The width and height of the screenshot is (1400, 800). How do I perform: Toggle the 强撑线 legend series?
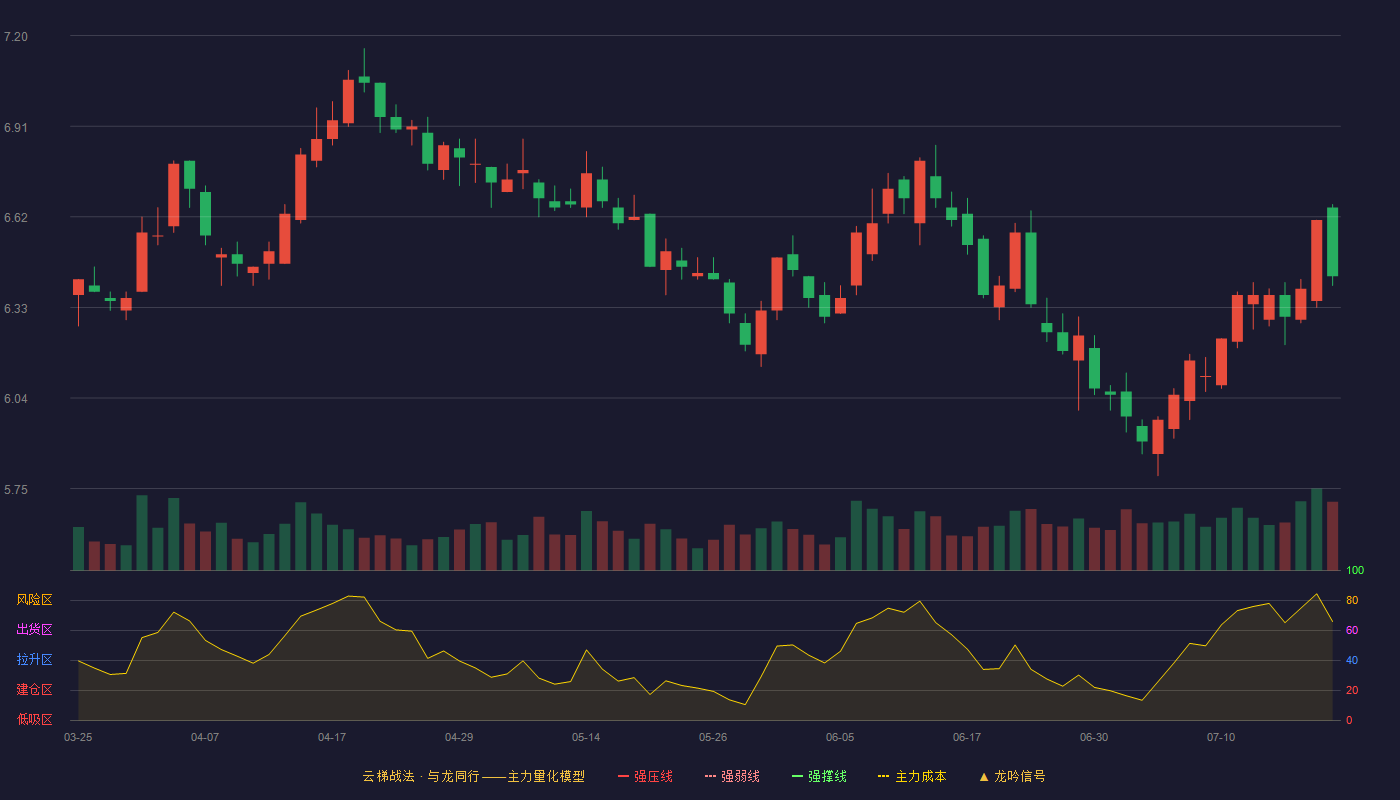pyautogui.click(x=819, y=776)
